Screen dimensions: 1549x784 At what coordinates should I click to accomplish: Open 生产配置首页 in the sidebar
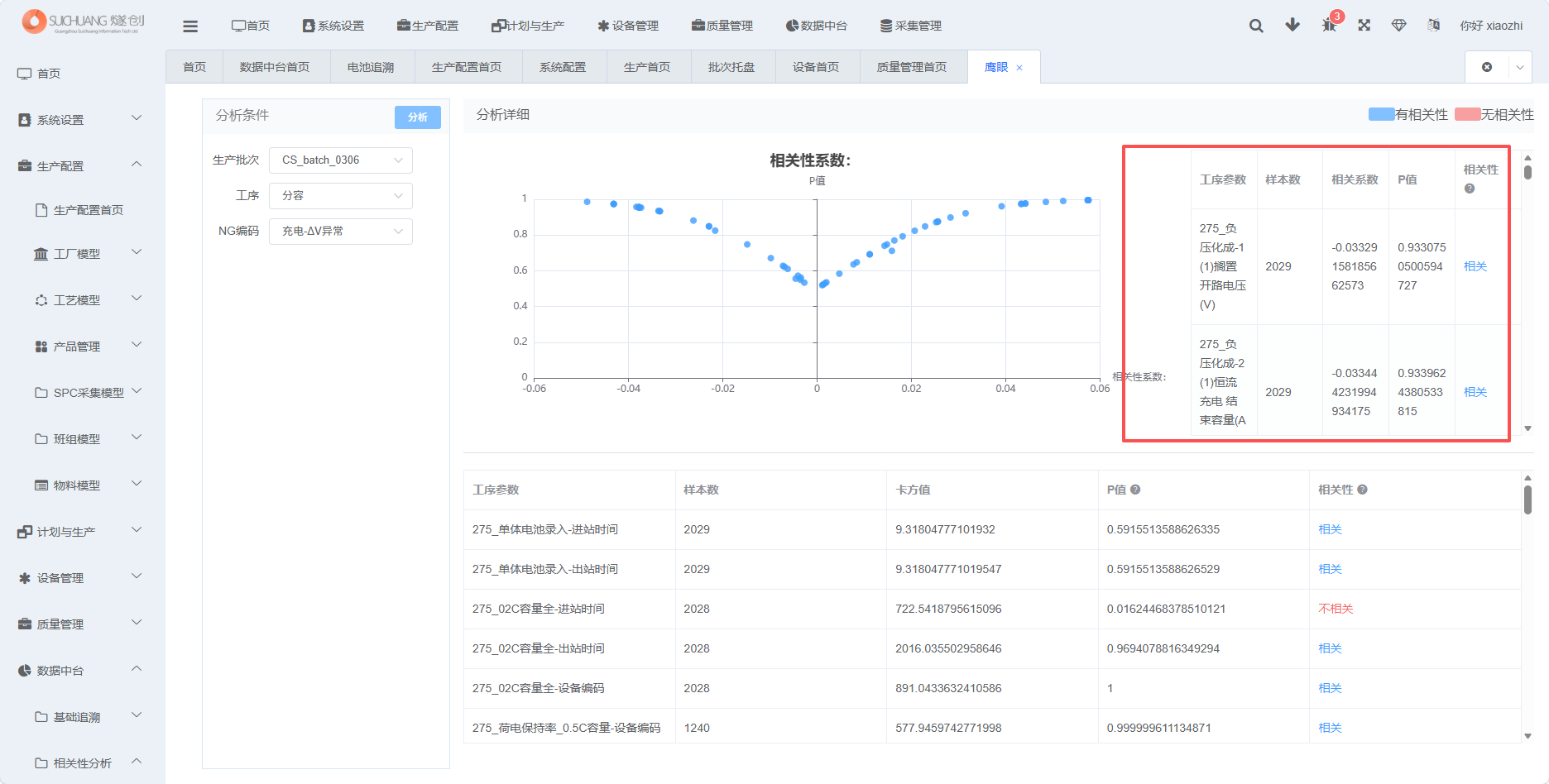83,210
